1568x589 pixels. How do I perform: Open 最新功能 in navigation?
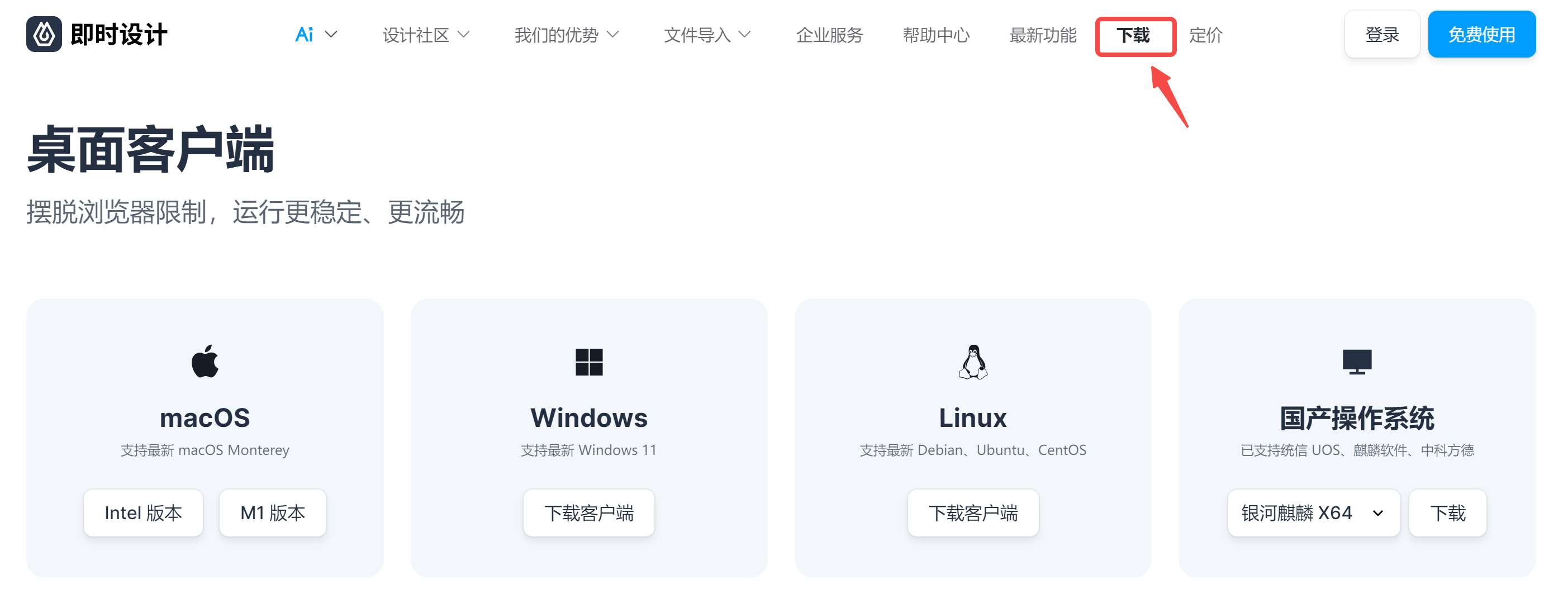[x=1043, y=35]
